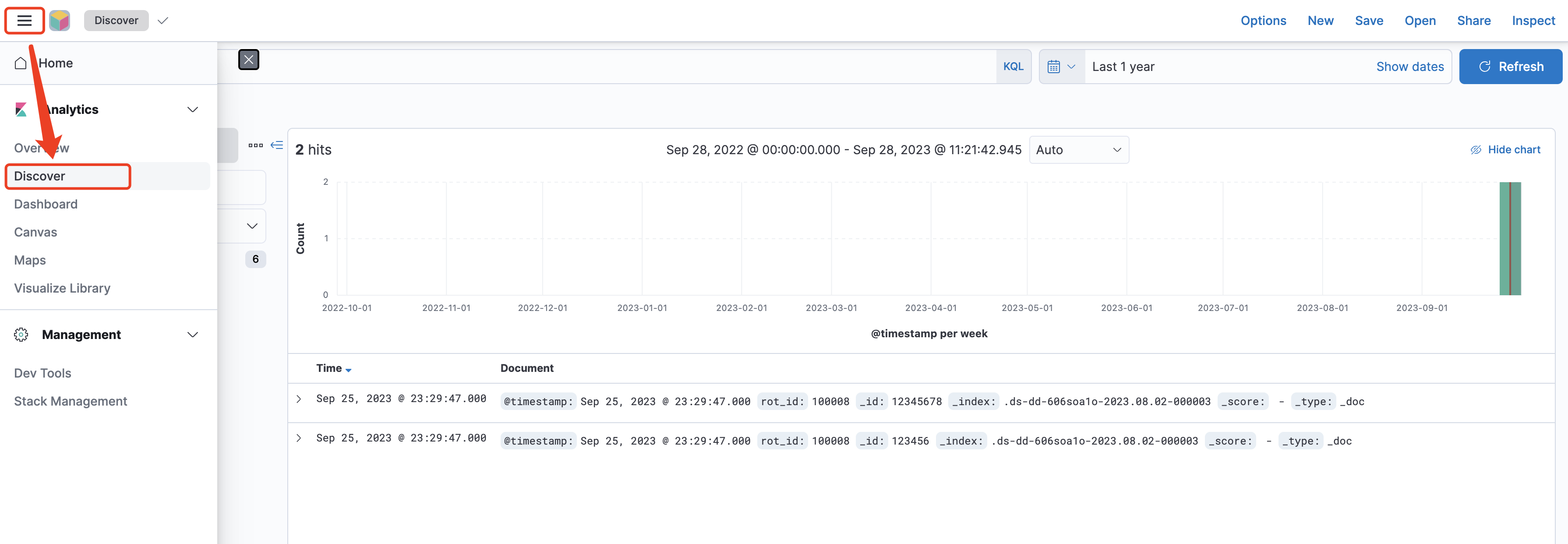1568x544 pixels.
Task: Expand first document row with id 12345678
Action: click(299, 399)
